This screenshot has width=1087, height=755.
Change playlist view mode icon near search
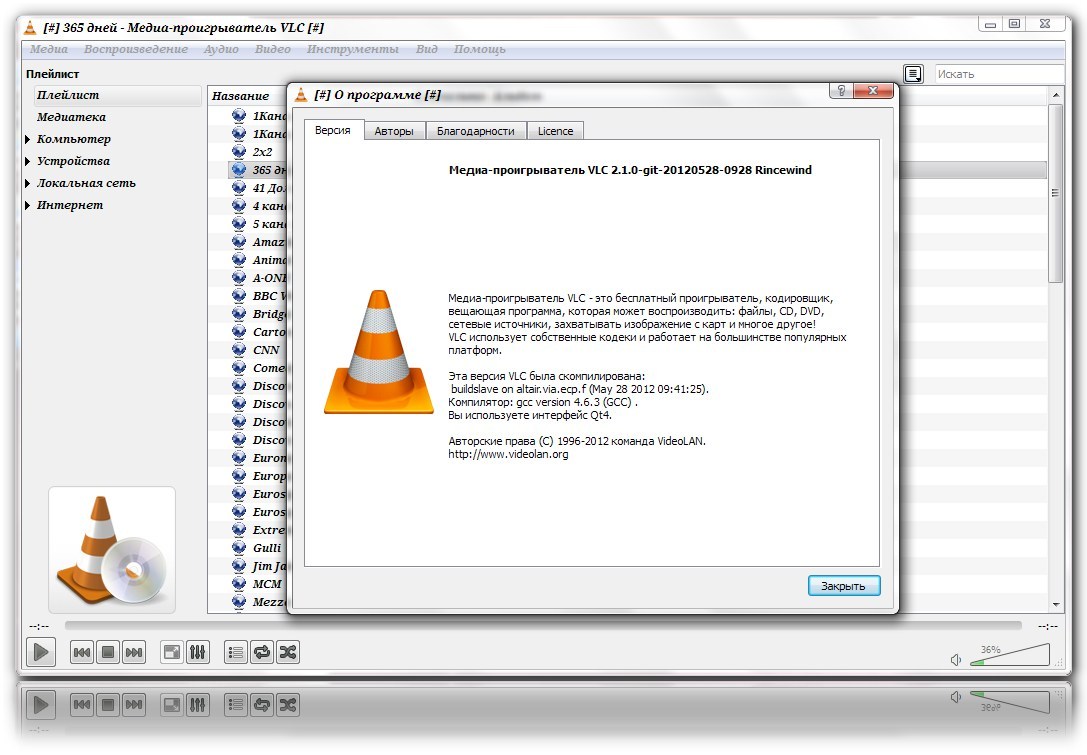click(913, 74)
